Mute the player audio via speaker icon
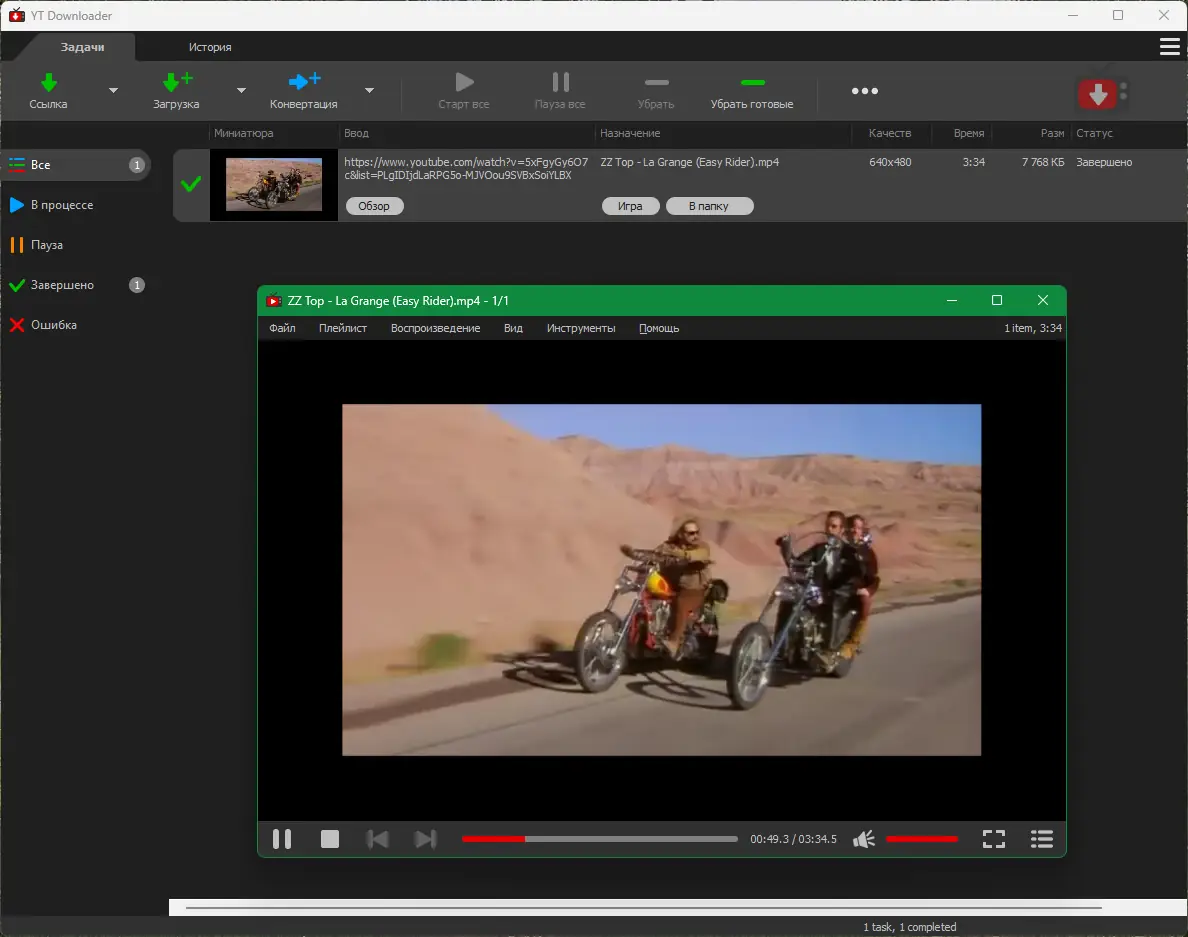This screenshot has height=937, width=1188. click(864, 839)
